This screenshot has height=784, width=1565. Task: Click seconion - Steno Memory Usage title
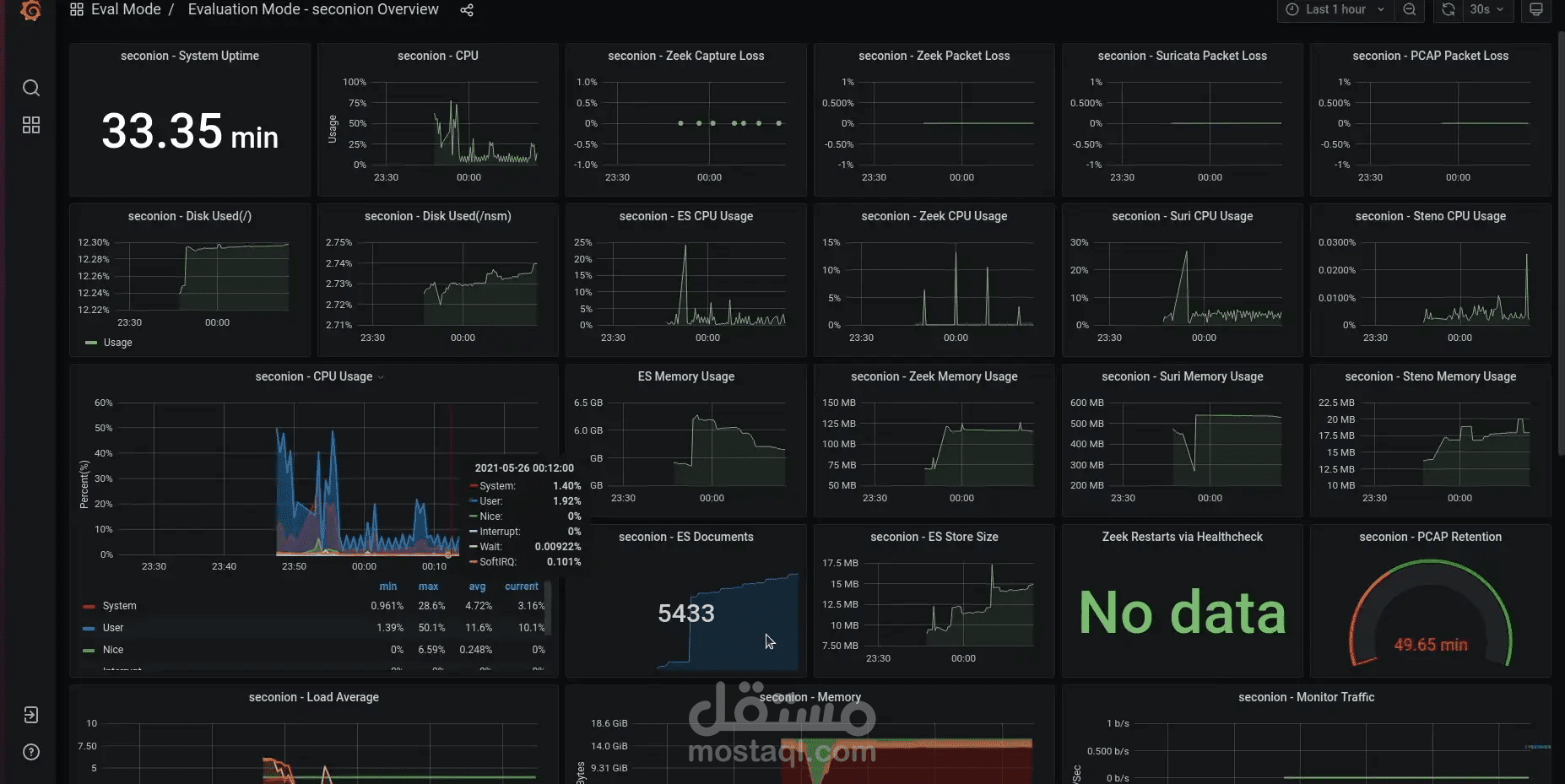(1431, 376)
